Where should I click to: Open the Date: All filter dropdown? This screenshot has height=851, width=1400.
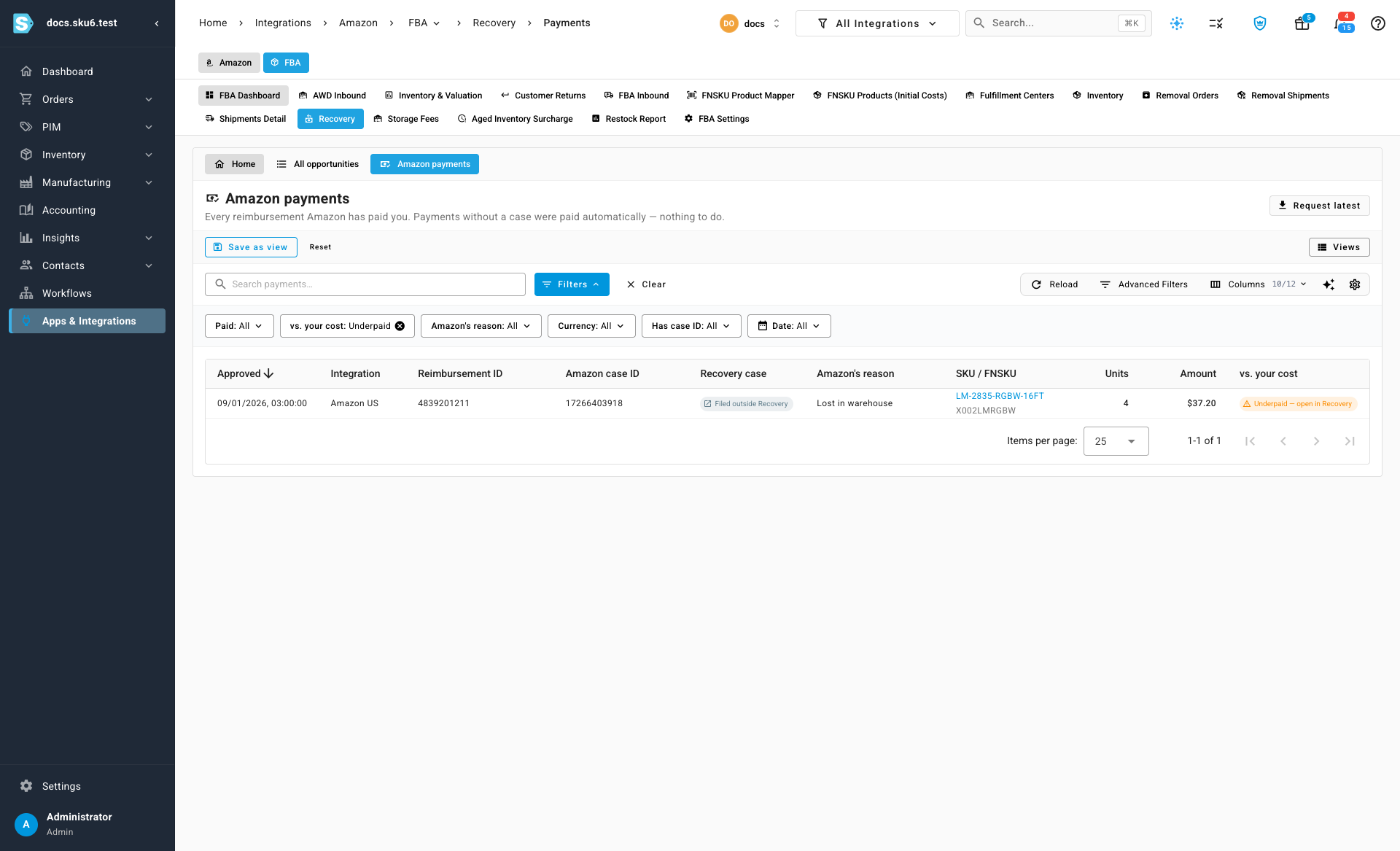[789, 326]
